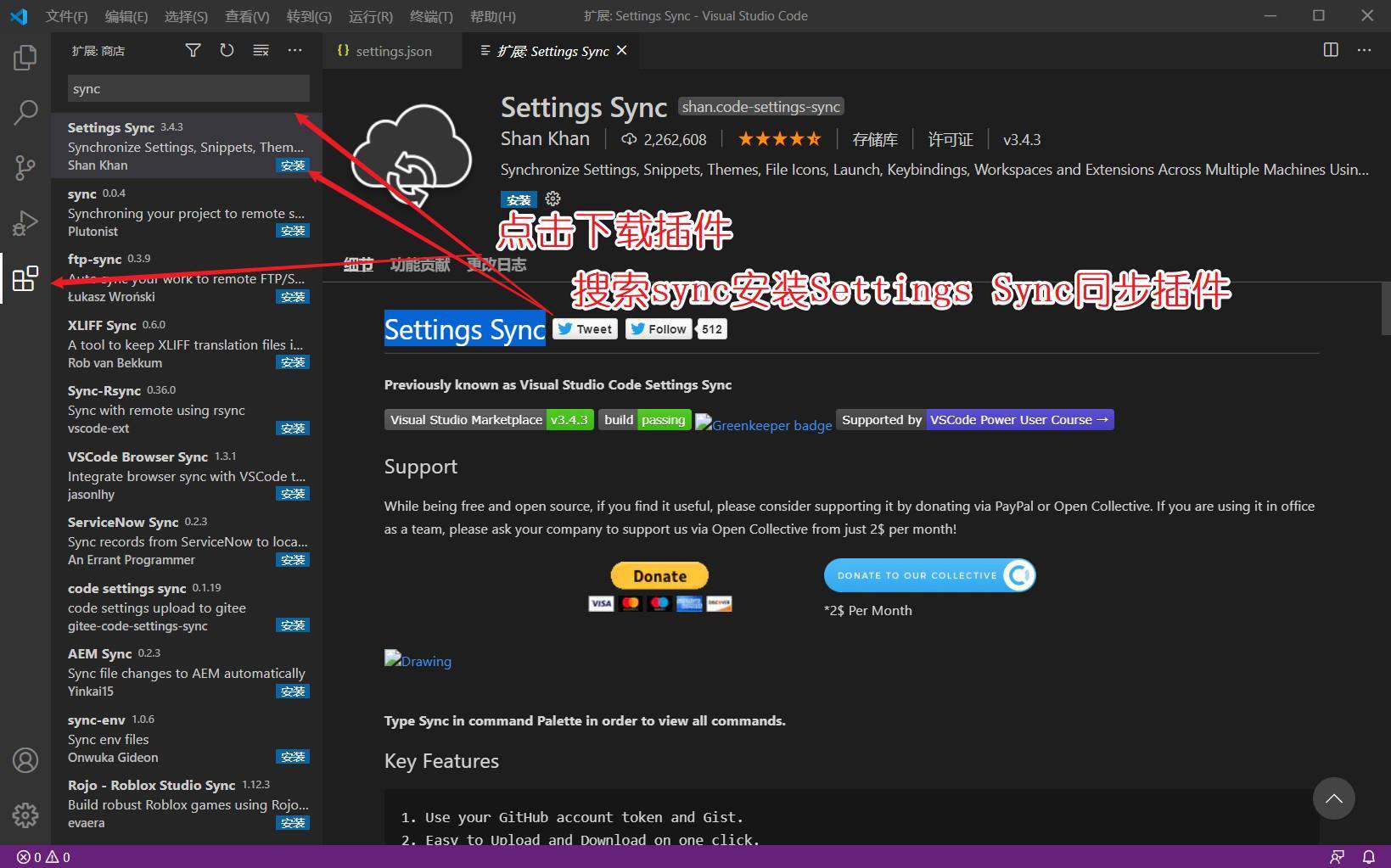Install the sync 0.0.4 extension by Plutonist
The image size is (1391, 868).
(293, 231)
